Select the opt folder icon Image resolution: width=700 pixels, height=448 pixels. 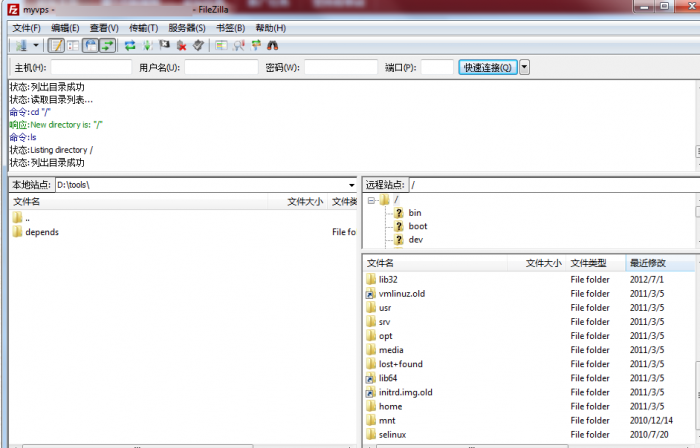[x=371, y=336]
